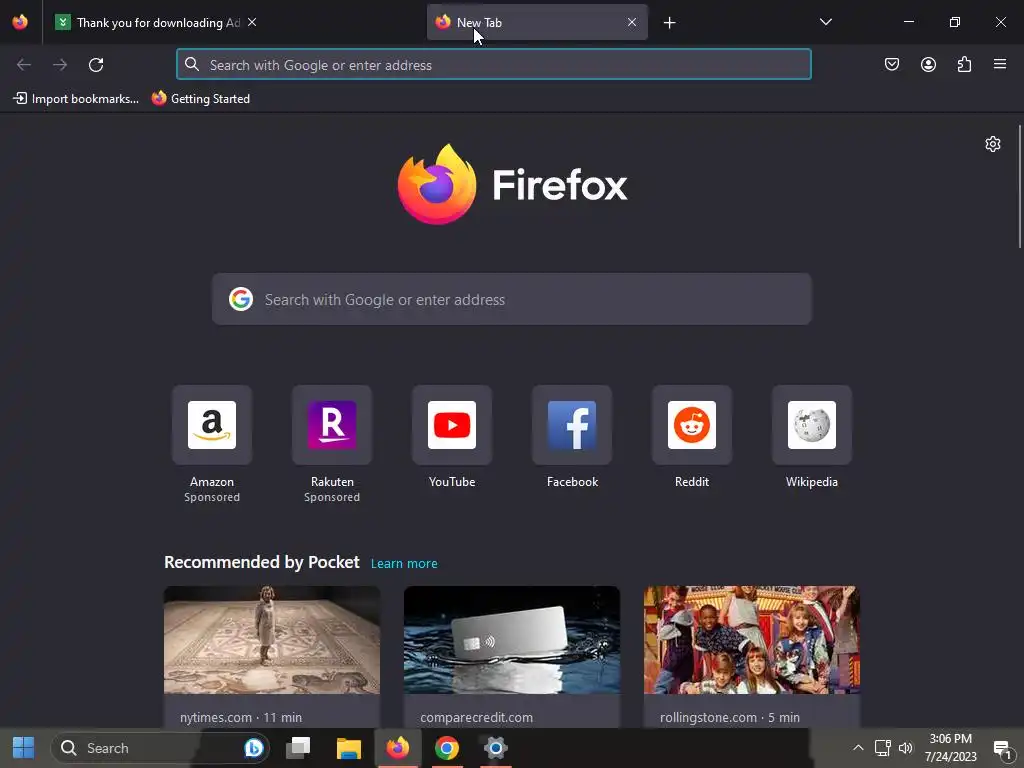Focus the address bar field
Screen dimensions: 1024x768
[494, 65]
